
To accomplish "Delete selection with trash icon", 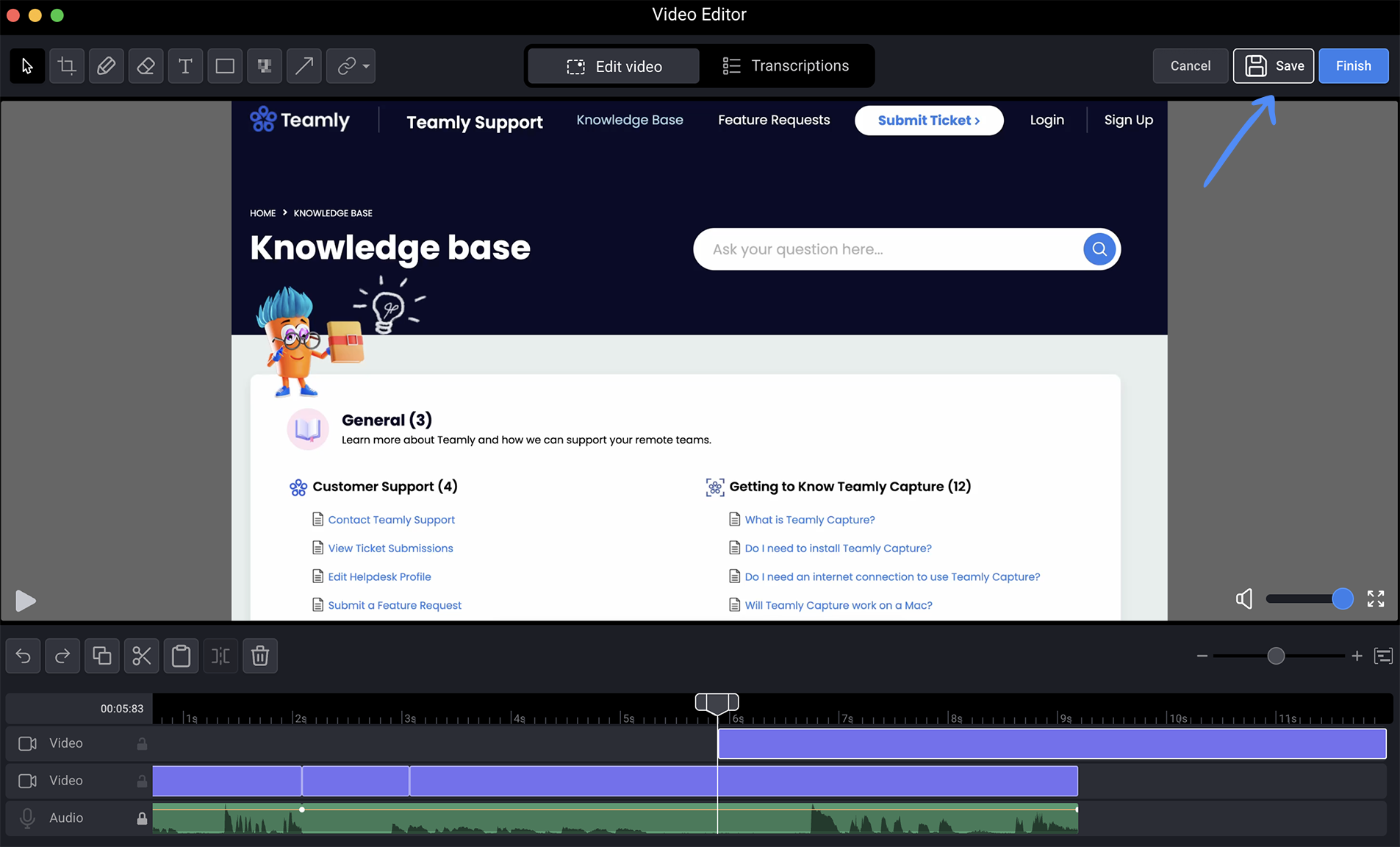I will pyautogui.click(x=260, y=656).
